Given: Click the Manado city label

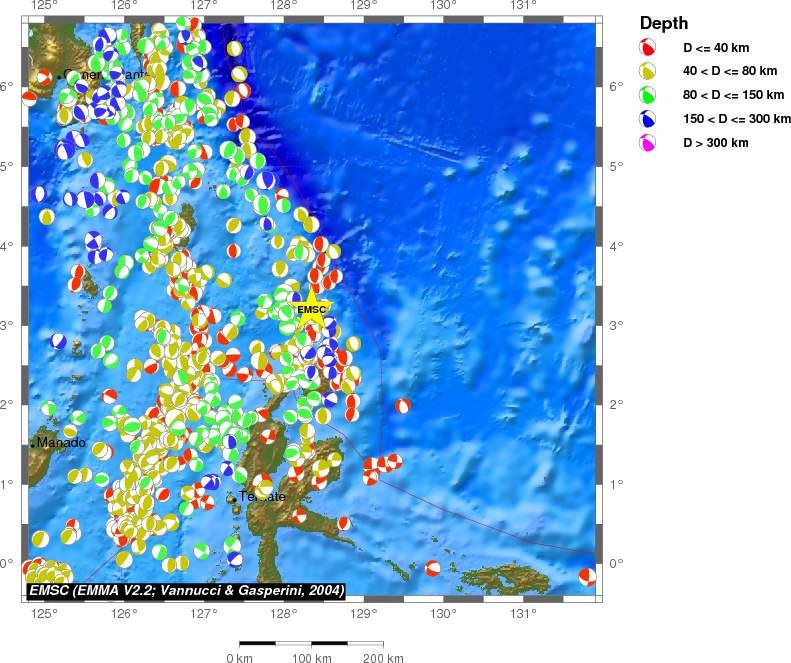Looking at the screenshot, I should click(x=61, y=443).
